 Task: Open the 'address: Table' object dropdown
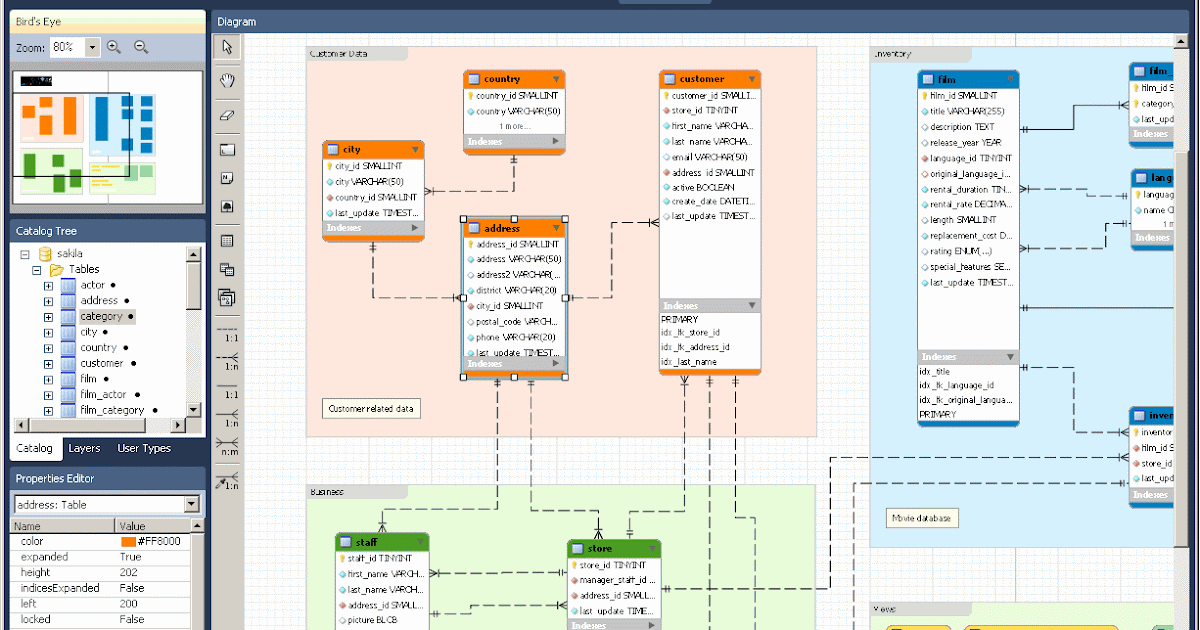pos(192,505)
